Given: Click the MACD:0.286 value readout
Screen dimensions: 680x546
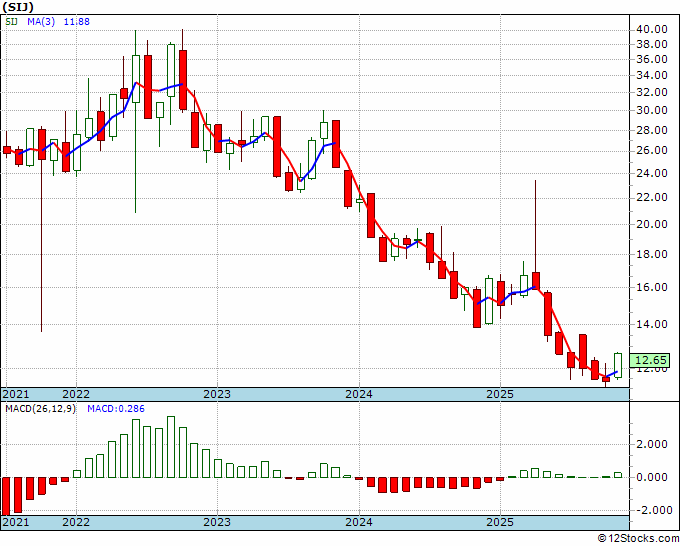Looking at the screenshot, I should 116,409.
